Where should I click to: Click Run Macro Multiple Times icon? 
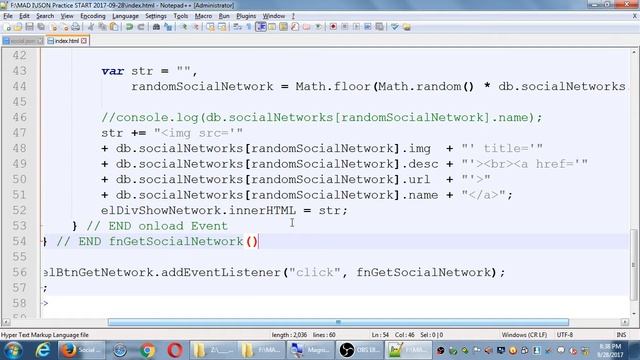click(367, 27)
